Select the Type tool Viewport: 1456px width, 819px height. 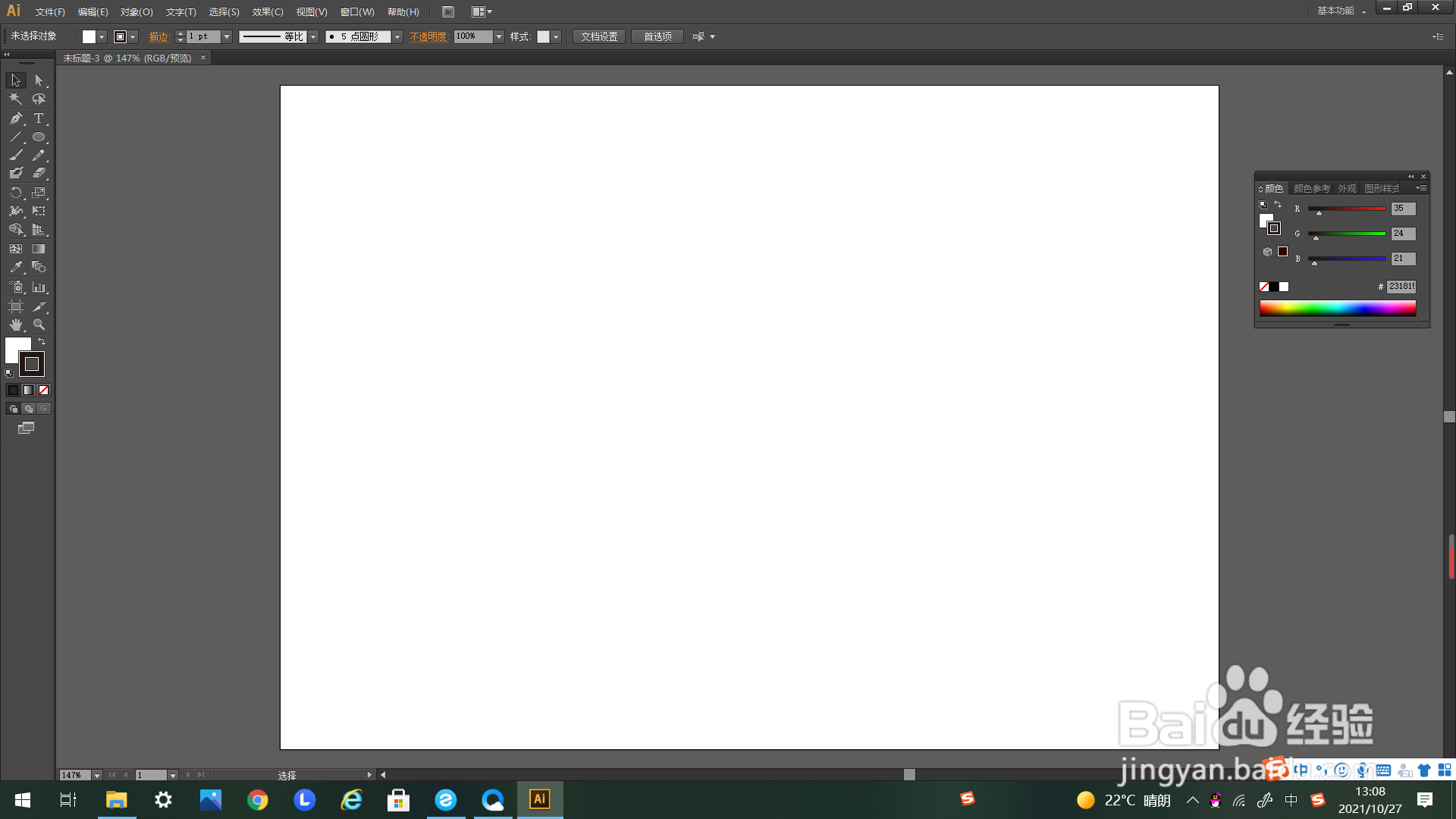(39, 118)
